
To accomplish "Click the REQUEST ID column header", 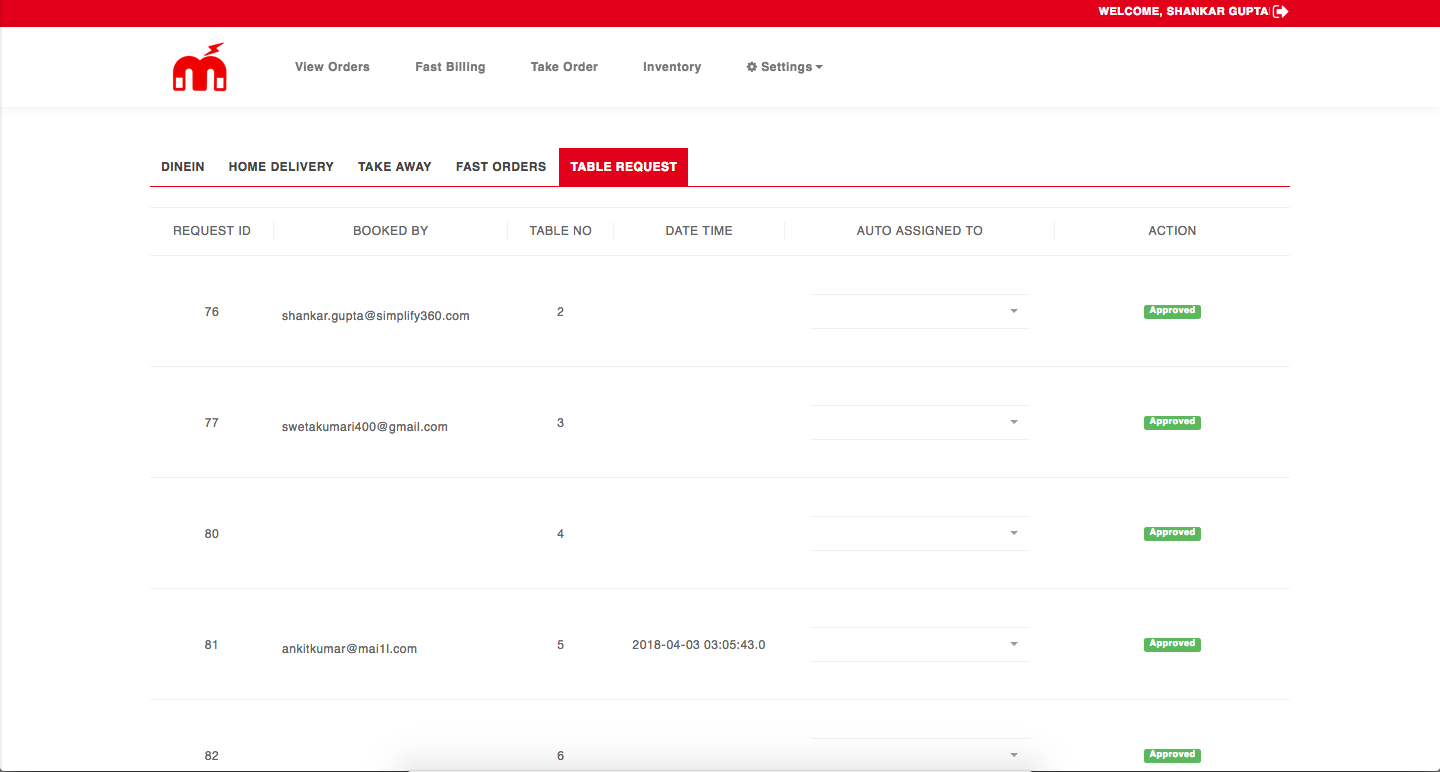I will (x=212, y=231).
